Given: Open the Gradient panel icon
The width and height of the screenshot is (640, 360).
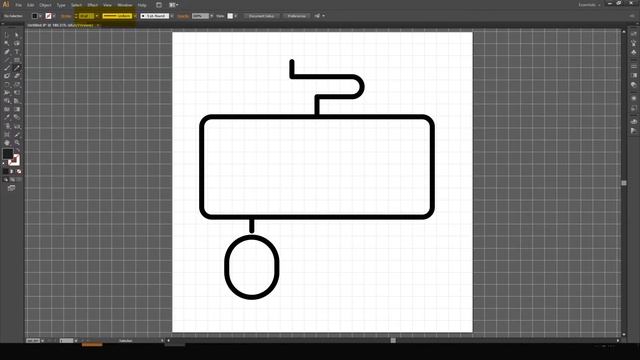Looking at the screenshot, I should 633,76.
